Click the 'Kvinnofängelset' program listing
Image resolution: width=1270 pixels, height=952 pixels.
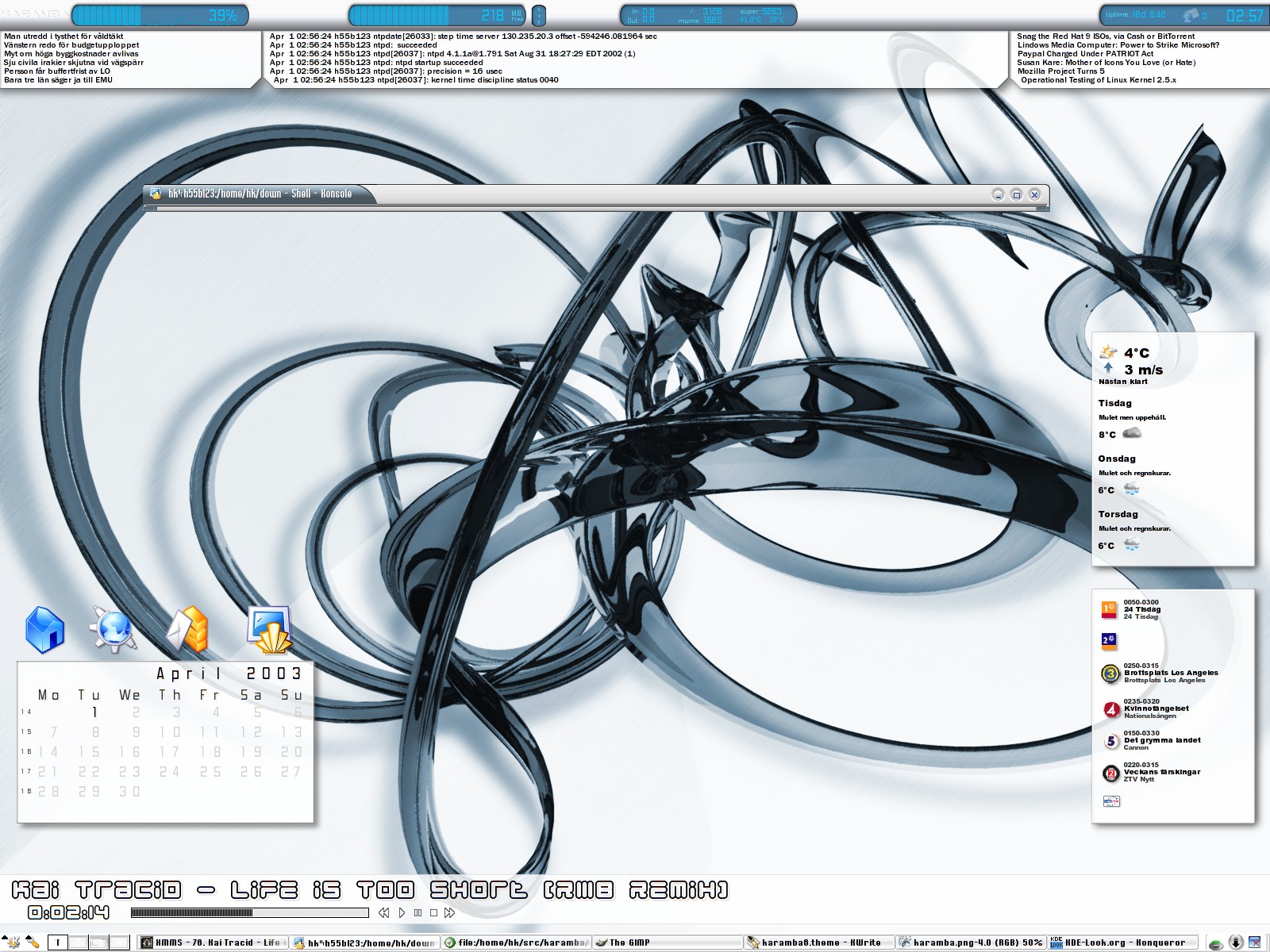(1156, 708)
